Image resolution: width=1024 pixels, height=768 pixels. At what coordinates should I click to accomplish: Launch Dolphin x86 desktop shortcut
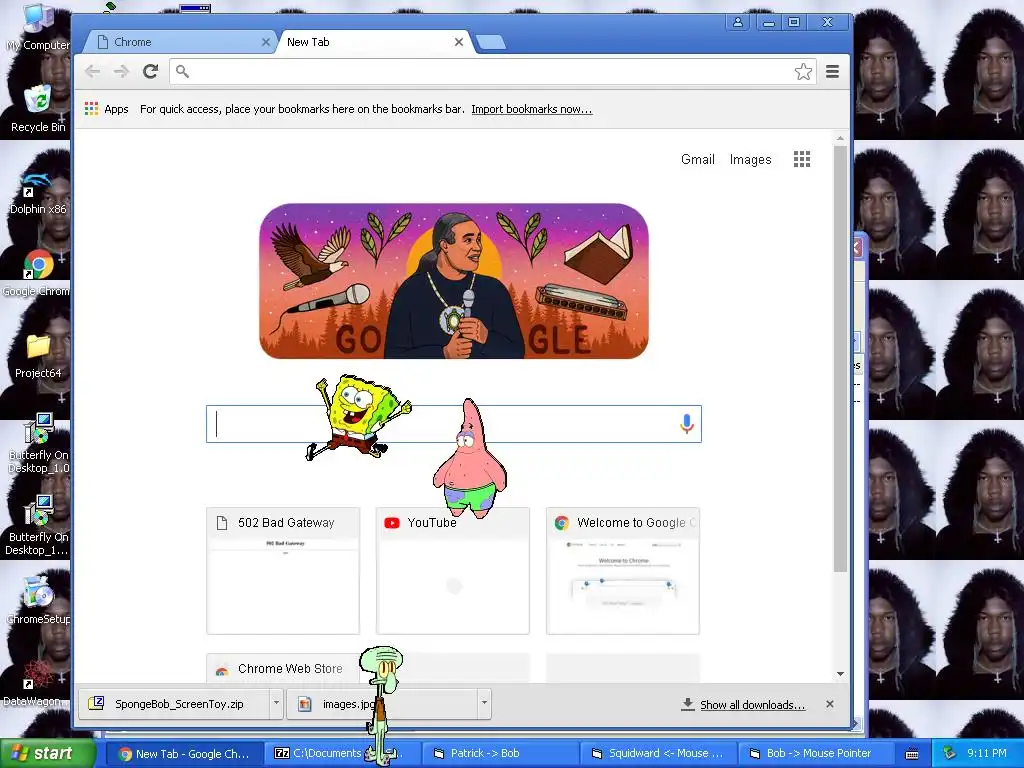tap(38, 191)
